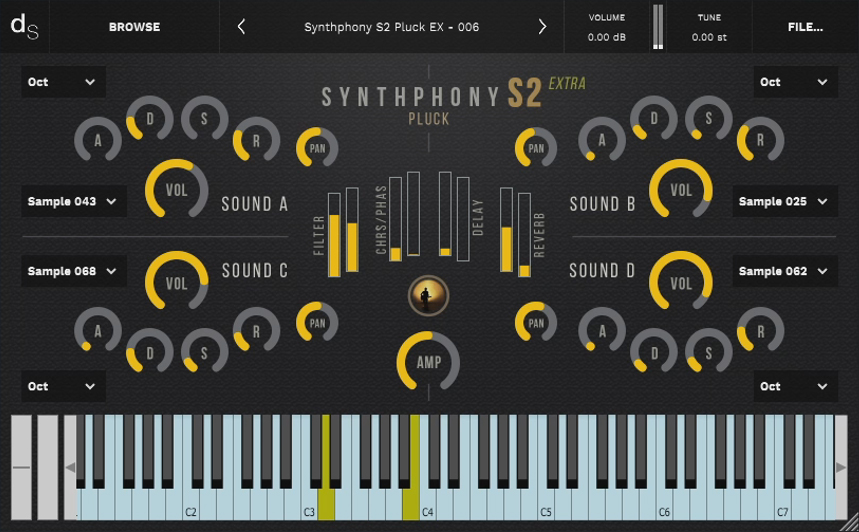Open the BROWSE preset panel
Viewport: 859px width, 532px height.
(134, 27)
